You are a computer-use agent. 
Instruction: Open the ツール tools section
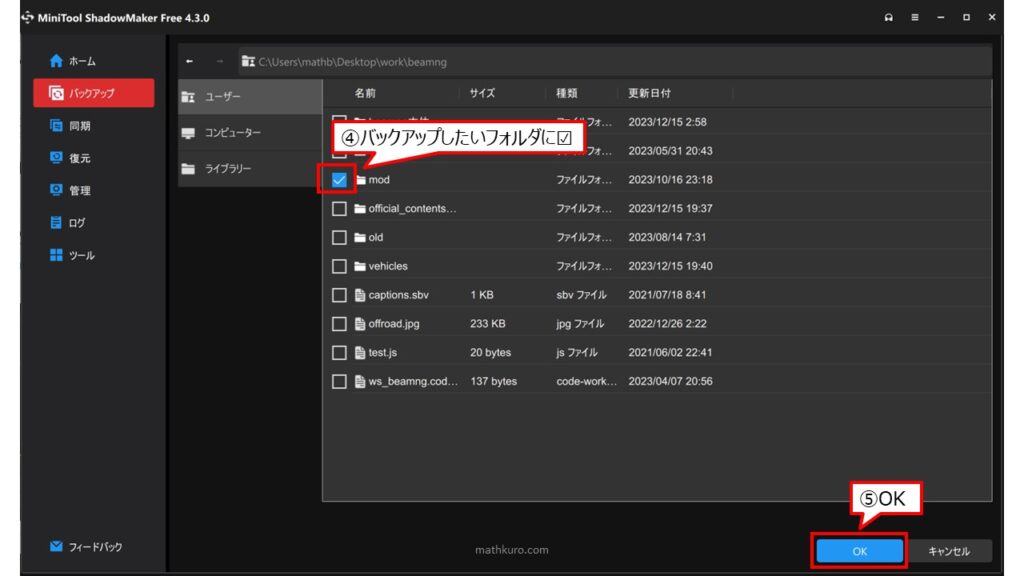click(x=72, y=255)
